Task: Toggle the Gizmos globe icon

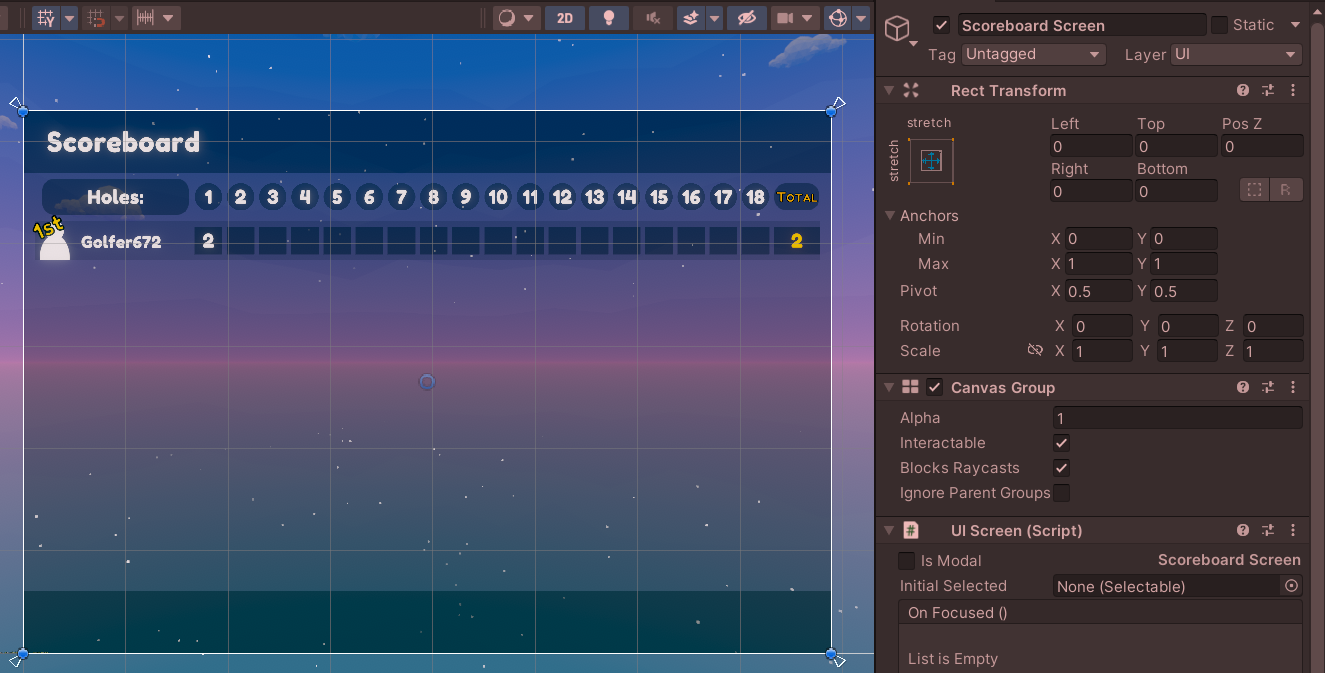Action: (838, 18)
